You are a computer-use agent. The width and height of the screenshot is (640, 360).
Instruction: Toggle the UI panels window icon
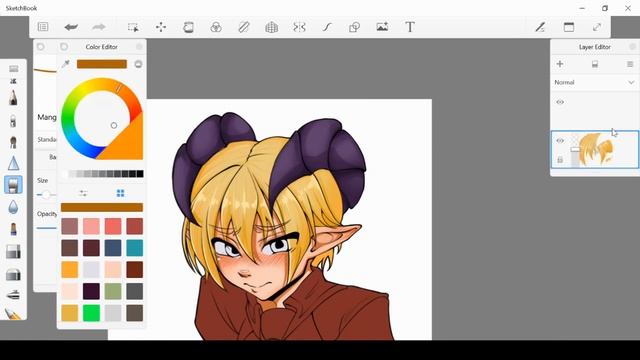[569, 27]
